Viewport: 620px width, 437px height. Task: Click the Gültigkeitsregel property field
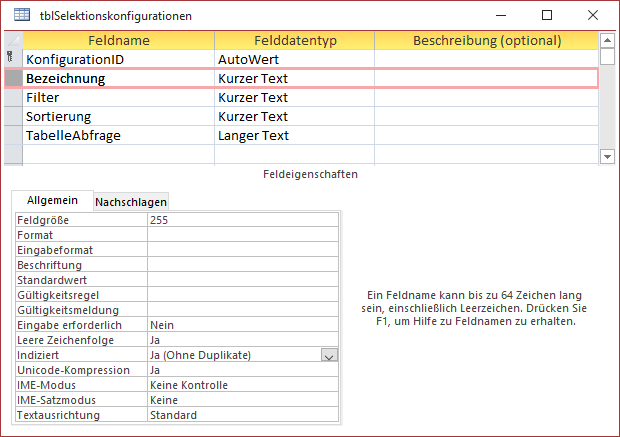tap(243, 295)
